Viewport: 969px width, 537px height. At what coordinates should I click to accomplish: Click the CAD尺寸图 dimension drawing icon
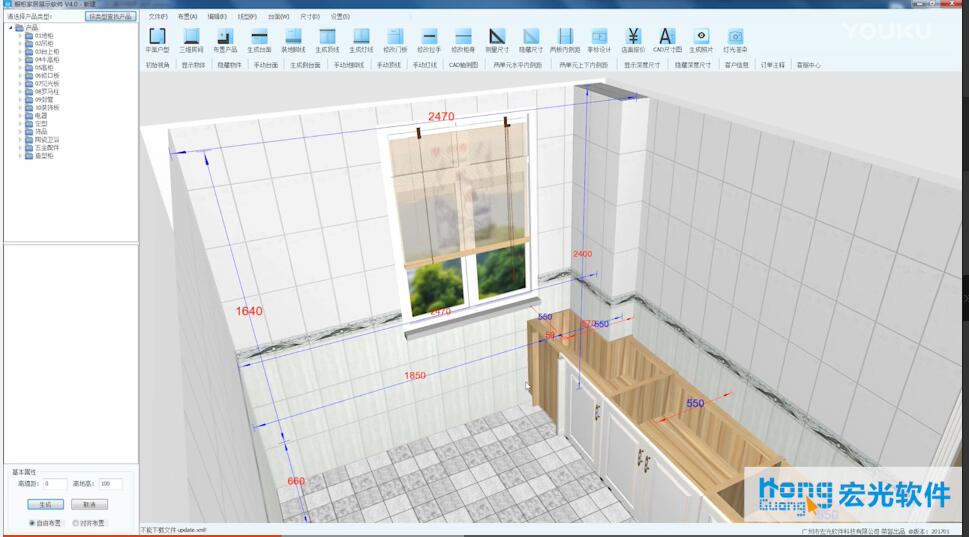tap(667, 38)
